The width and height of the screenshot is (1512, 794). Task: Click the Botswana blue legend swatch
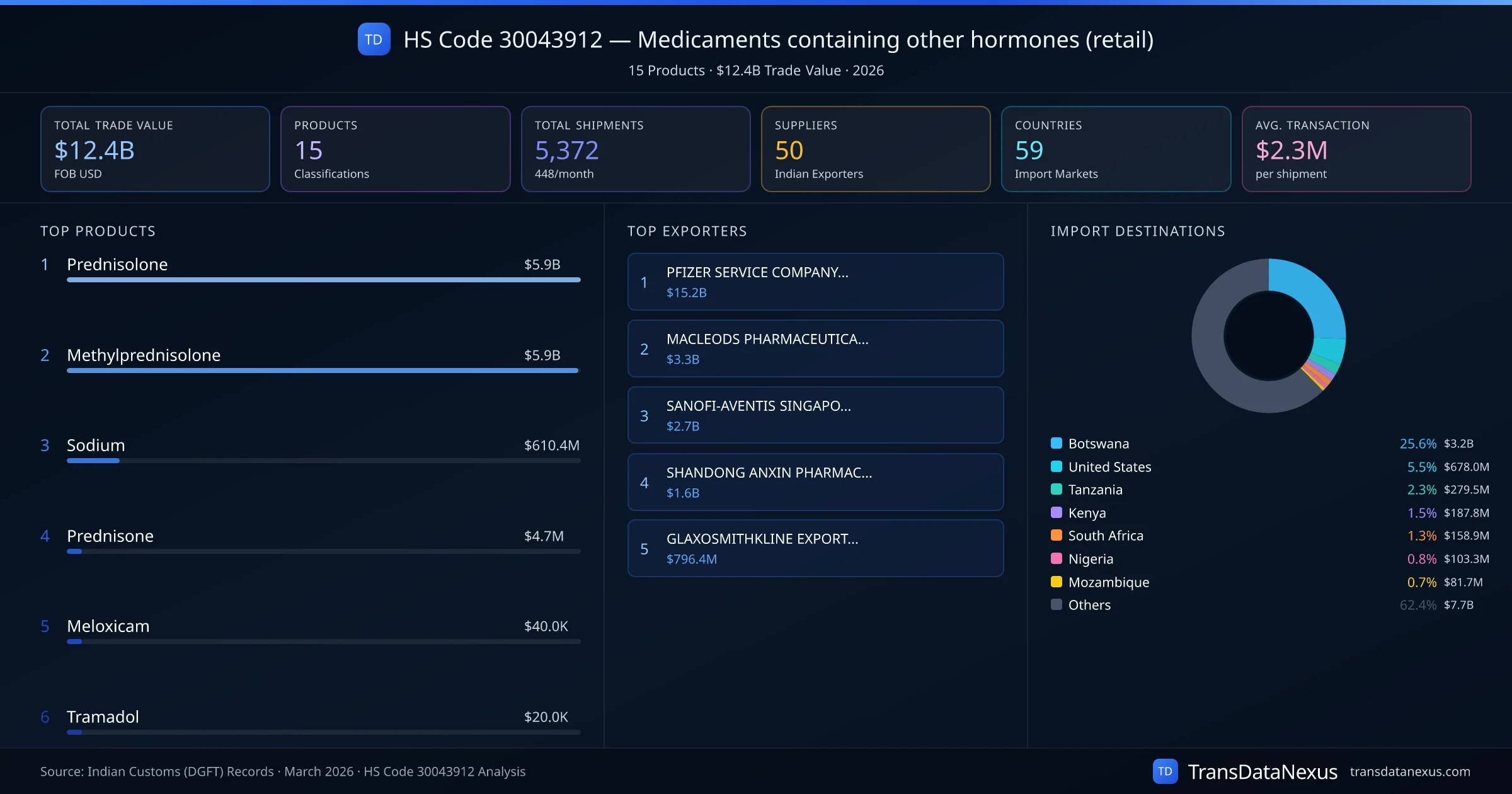tap(1057, 443)
